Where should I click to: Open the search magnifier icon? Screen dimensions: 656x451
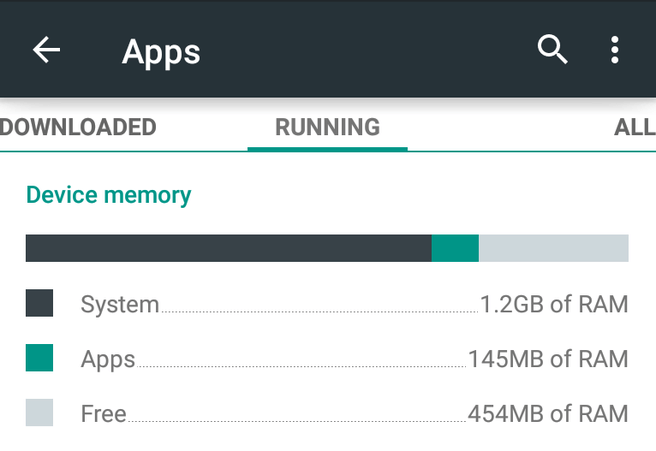[x=553, y=49]
